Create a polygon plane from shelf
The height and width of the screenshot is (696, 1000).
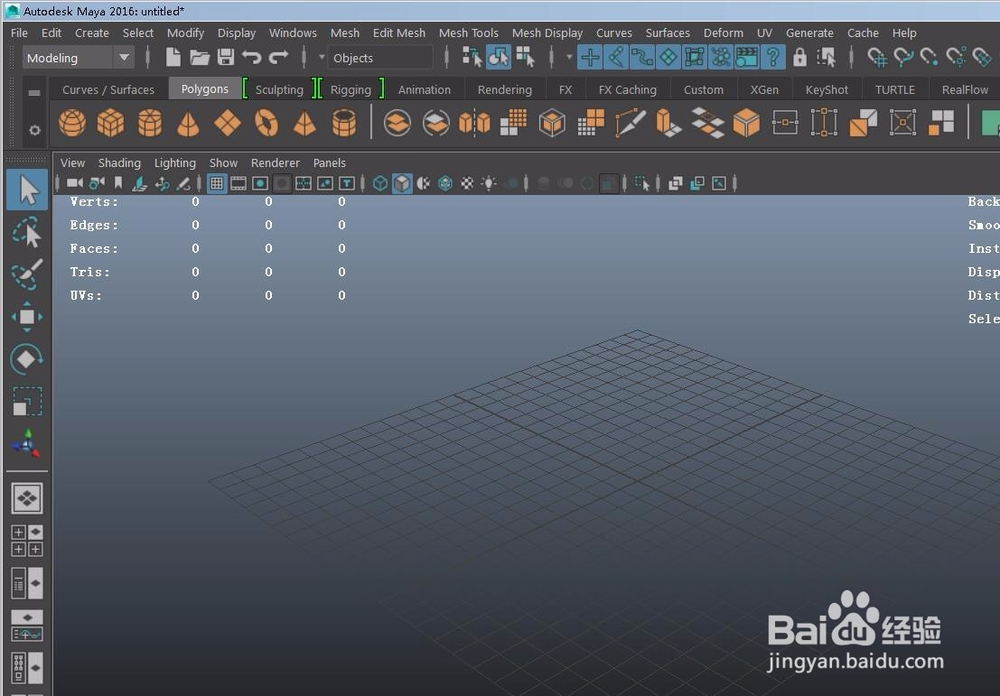[x=227, y=122]
